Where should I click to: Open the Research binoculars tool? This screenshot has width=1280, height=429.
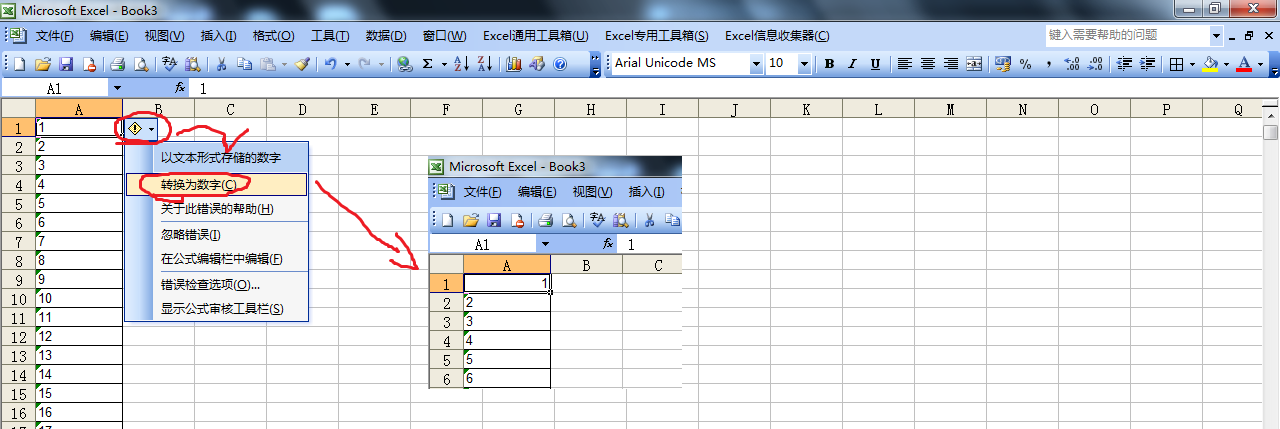coord(192,64)
